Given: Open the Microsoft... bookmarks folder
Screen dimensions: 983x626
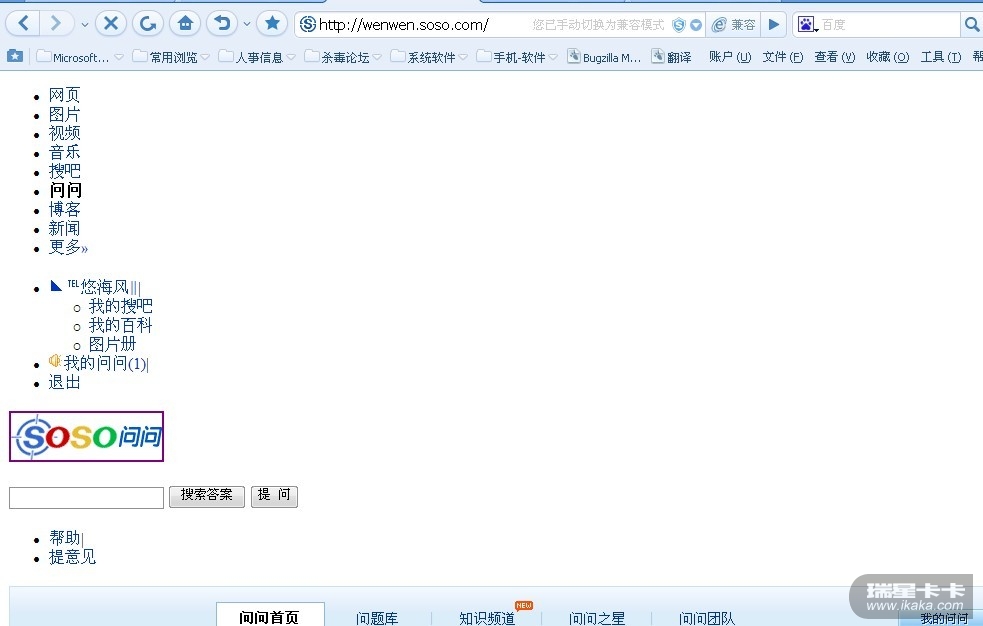Looking at the screenshot, I should (x=80, y=57).
